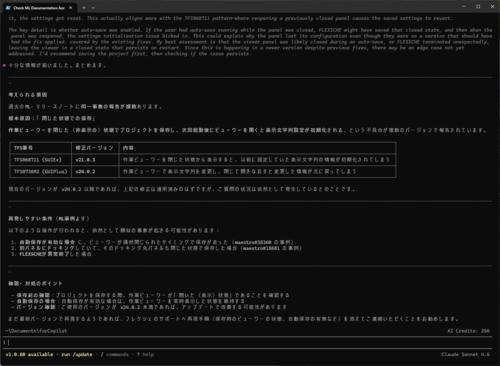500x366 pixels.
Task: Expand the new-tab profile dropdown arrow
Action: click(93, 8)
